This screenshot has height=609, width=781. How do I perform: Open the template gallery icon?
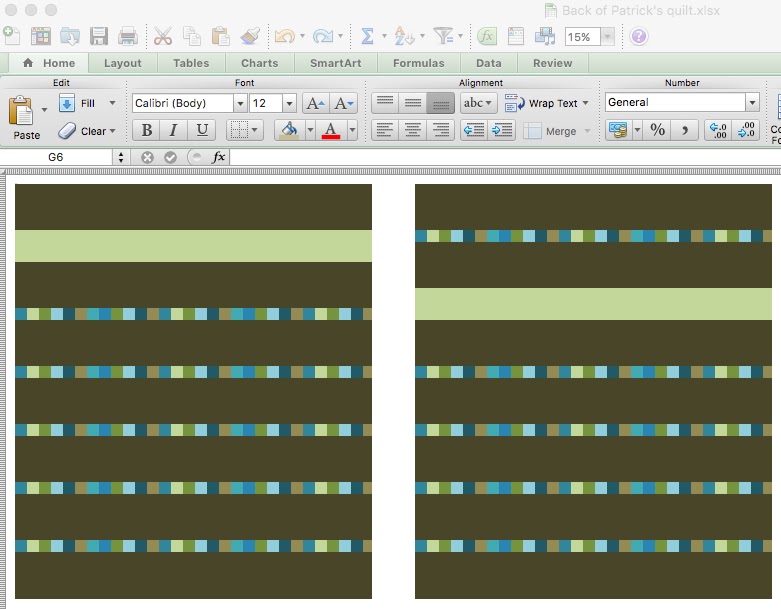(x=41, y=36)
